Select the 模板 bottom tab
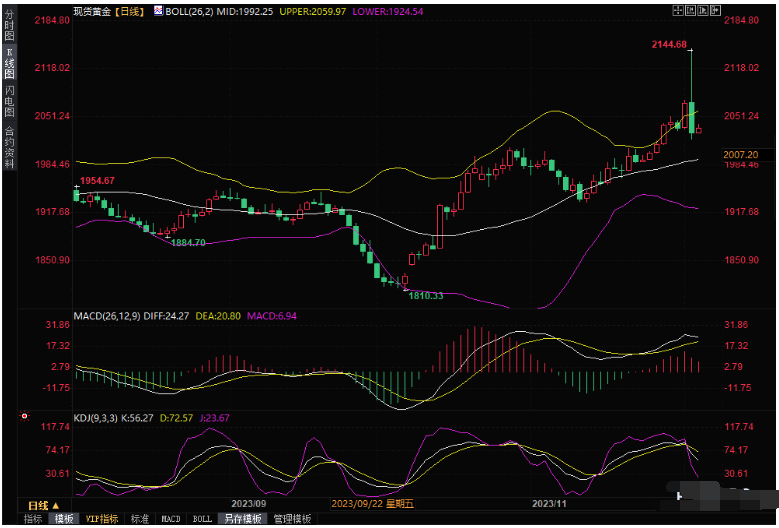This screenshot has width=779, height=528. (x=64, y=519)
